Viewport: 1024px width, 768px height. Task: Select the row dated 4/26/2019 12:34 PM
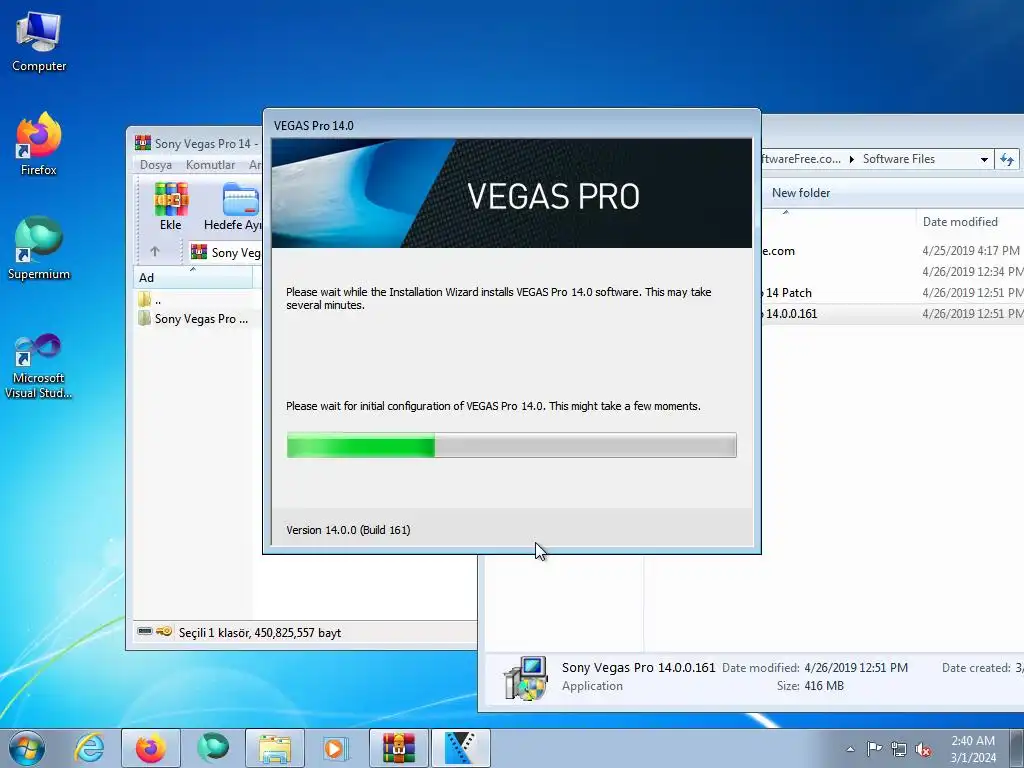pos(892,272)
